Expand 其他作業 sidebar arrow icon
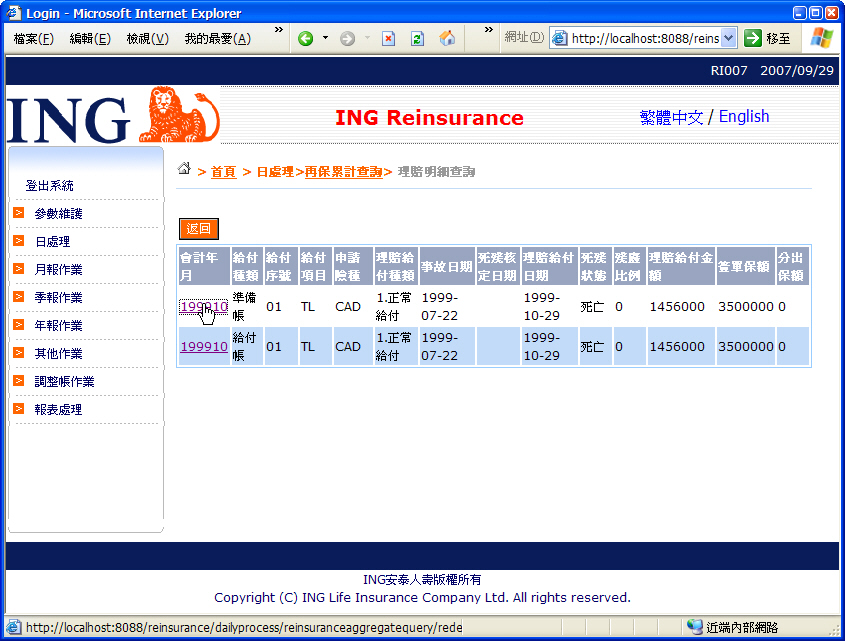This screenshot has width=845, height=641. pos(18,353)
